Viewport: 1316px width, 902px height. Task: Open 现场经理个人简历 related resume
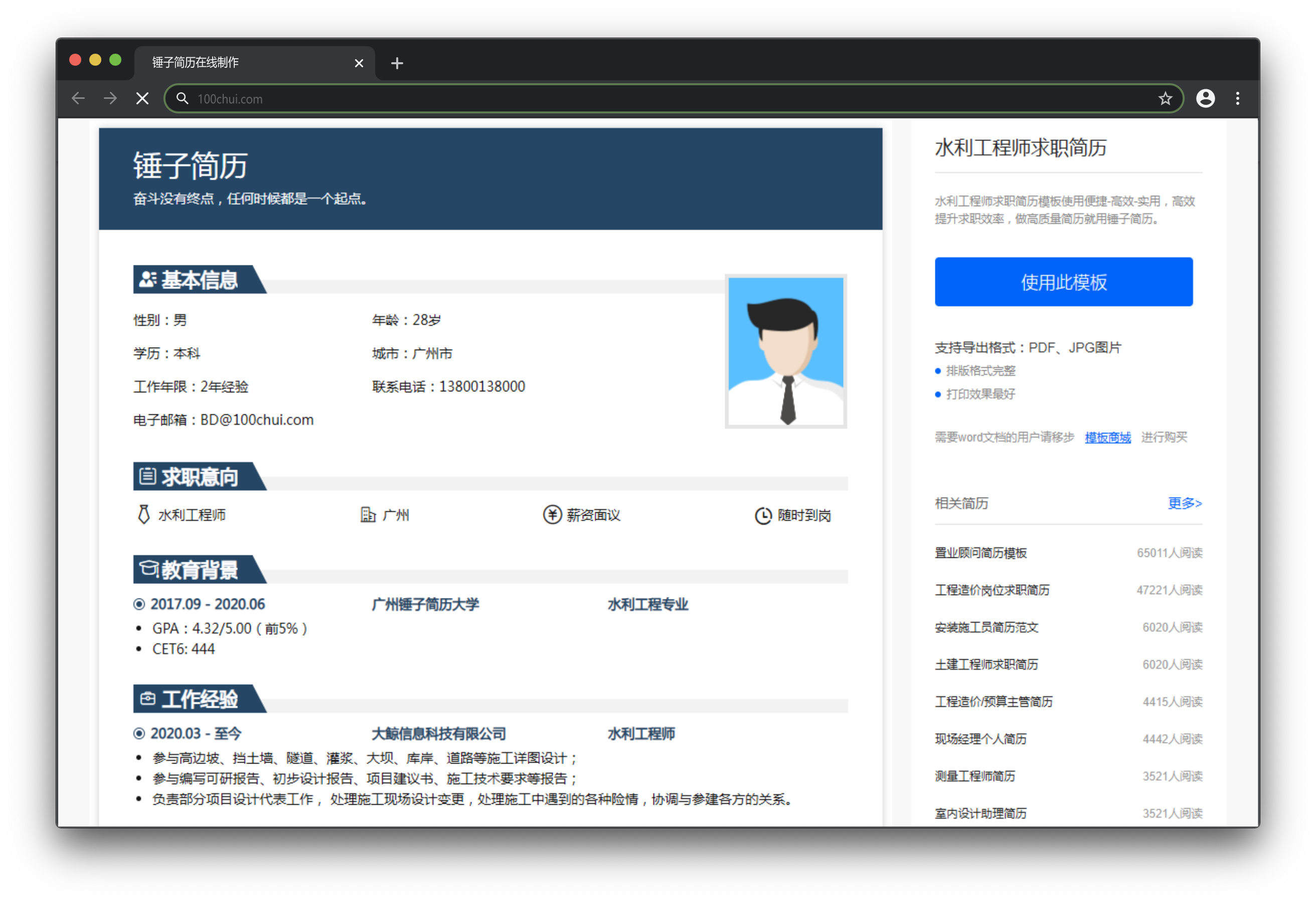pos(981,739)
